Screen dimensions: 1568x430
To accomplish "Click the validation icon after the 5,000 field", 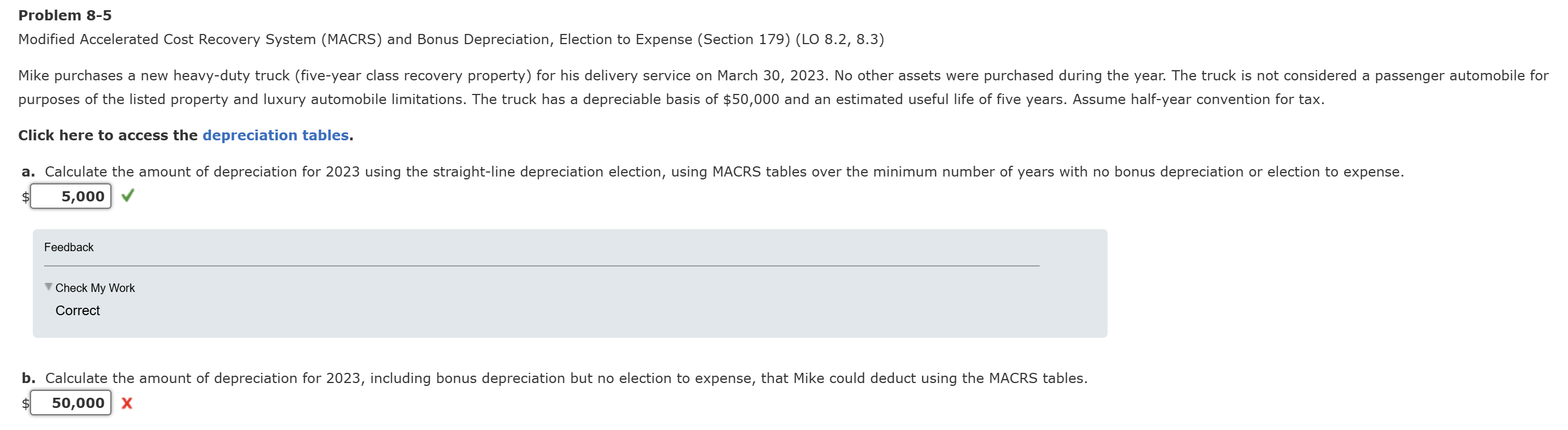I will coord(128,196).
